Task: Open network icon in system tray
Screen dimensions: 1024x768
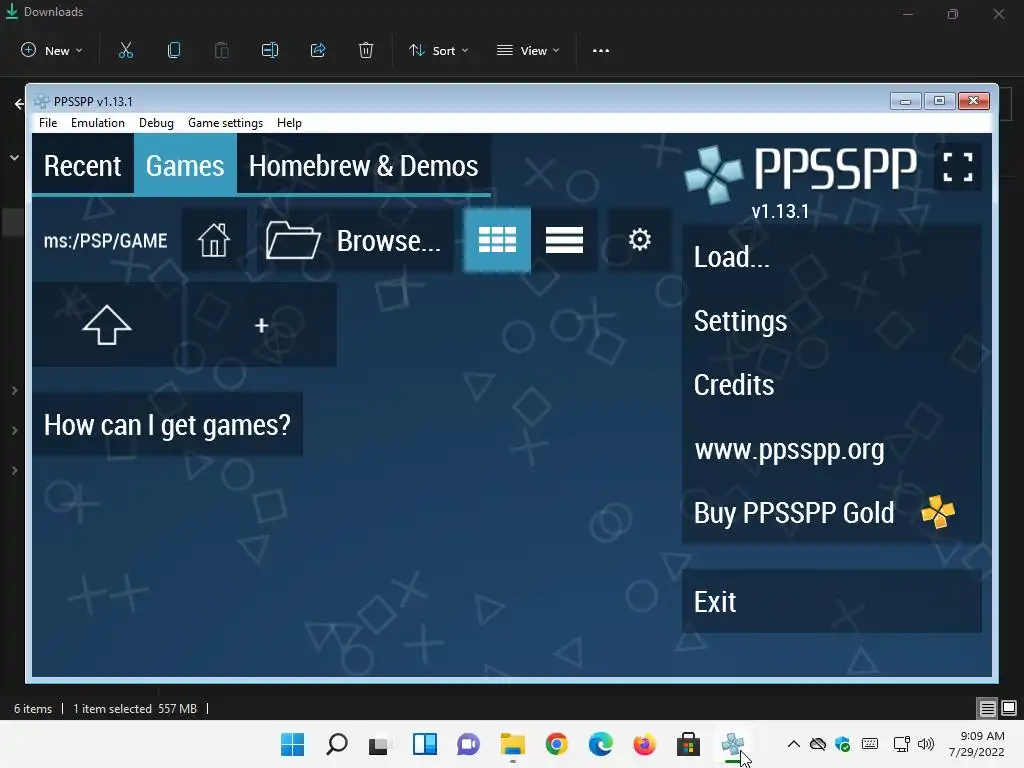Action: tap(901, 744)
